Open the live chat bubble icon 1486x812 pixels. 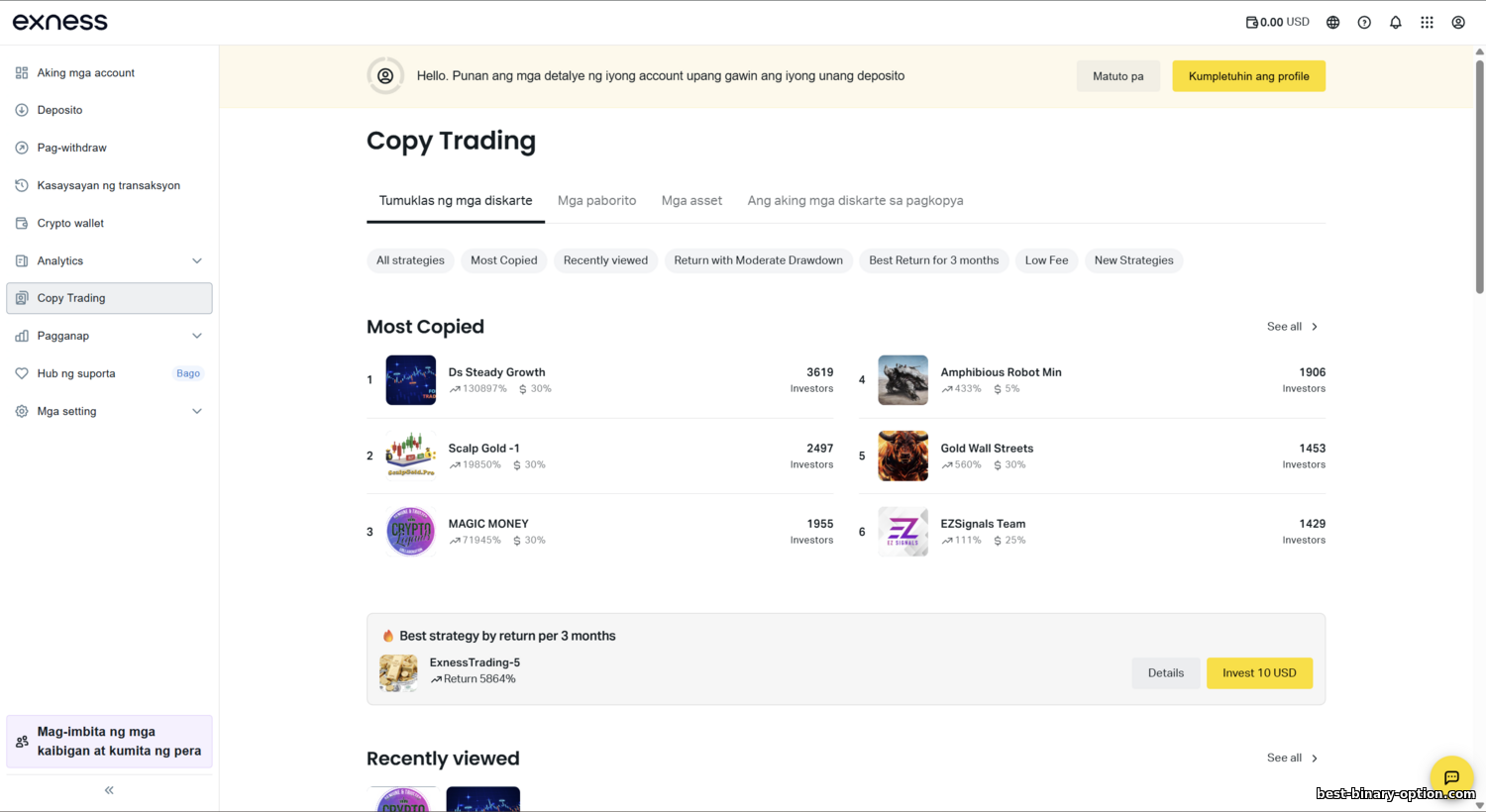[x=1451, y=777]
